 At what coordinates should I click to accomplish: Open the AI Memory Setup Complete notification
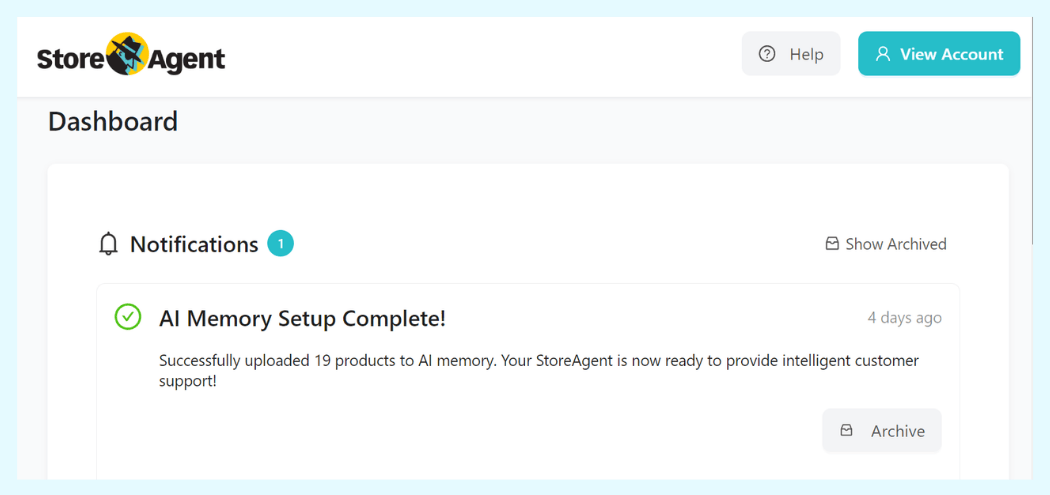[x=302, y=319]
